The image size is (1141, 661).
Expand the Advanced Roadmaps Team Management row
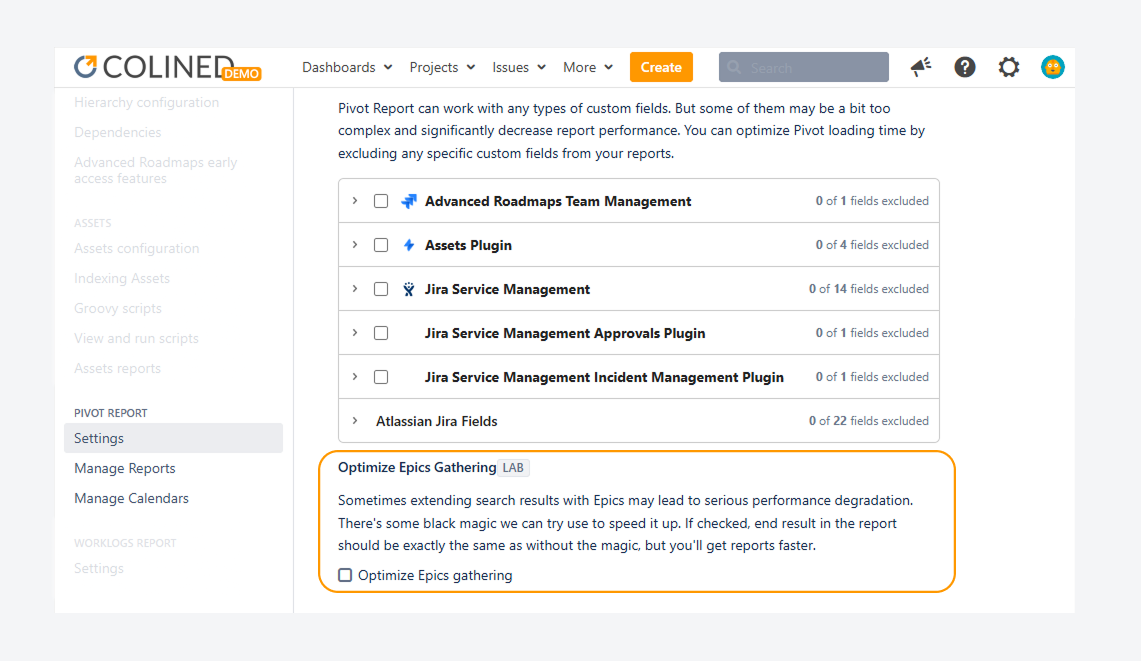click(x=355, y=200)
